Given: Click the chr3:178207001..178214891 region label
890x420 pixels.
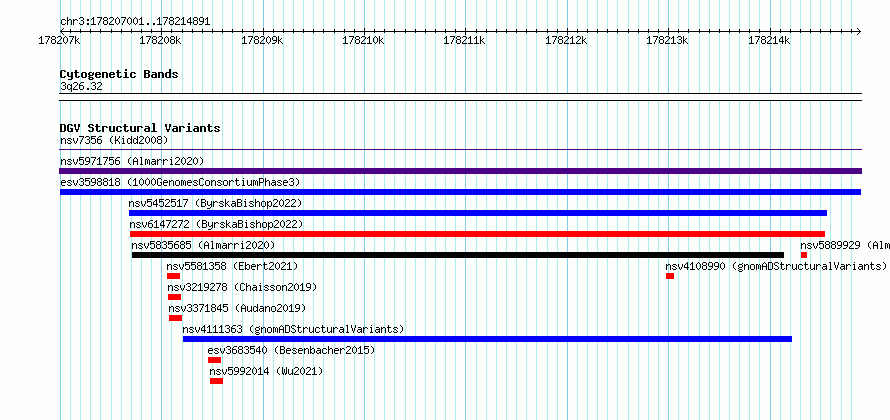Looking at the screenshot, I should point(135,22).
